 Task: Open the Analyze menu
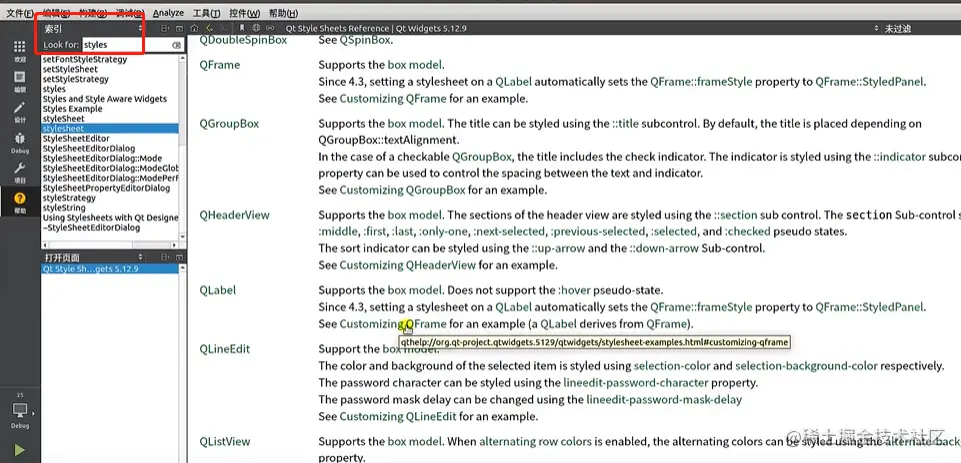click(x=168, y=13)
